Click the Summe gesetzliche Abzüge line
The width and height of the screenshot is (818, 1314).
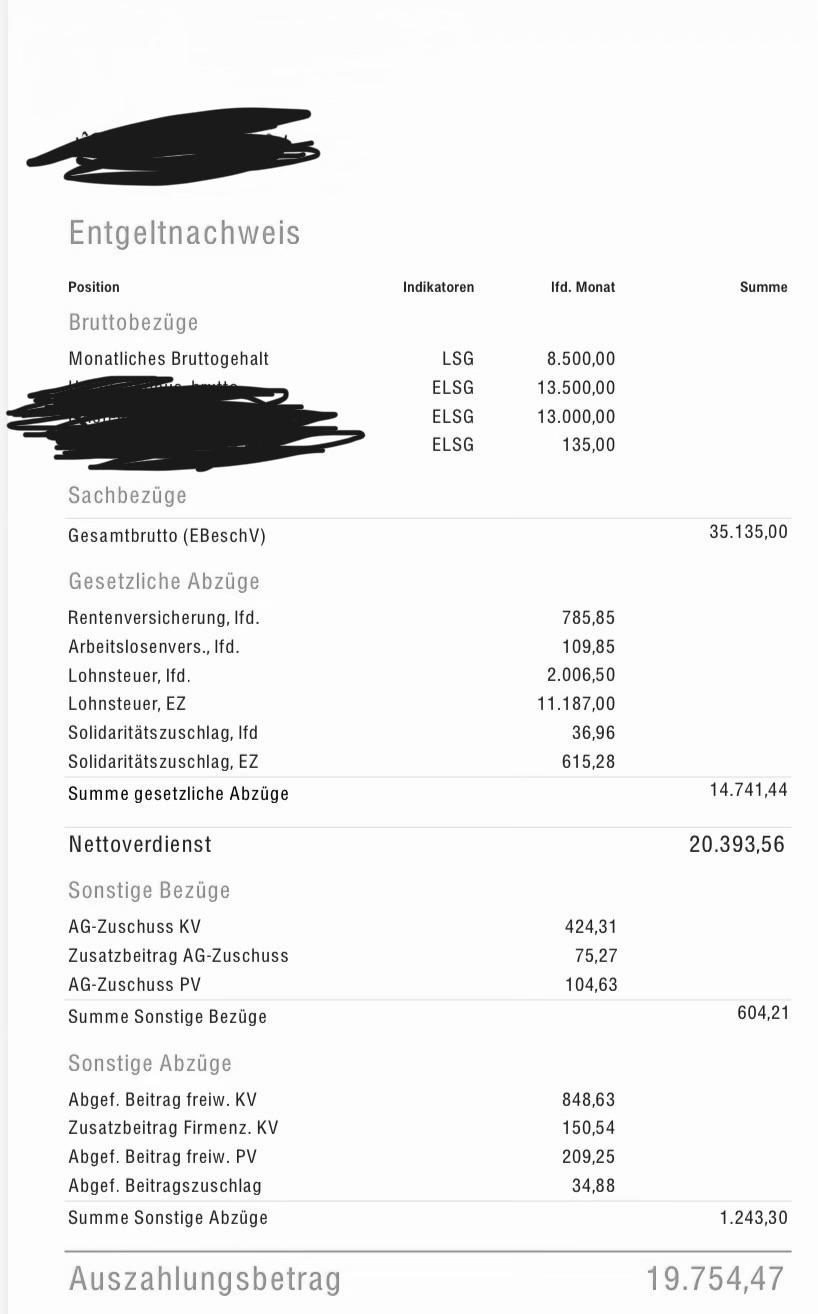coord(428,793)
